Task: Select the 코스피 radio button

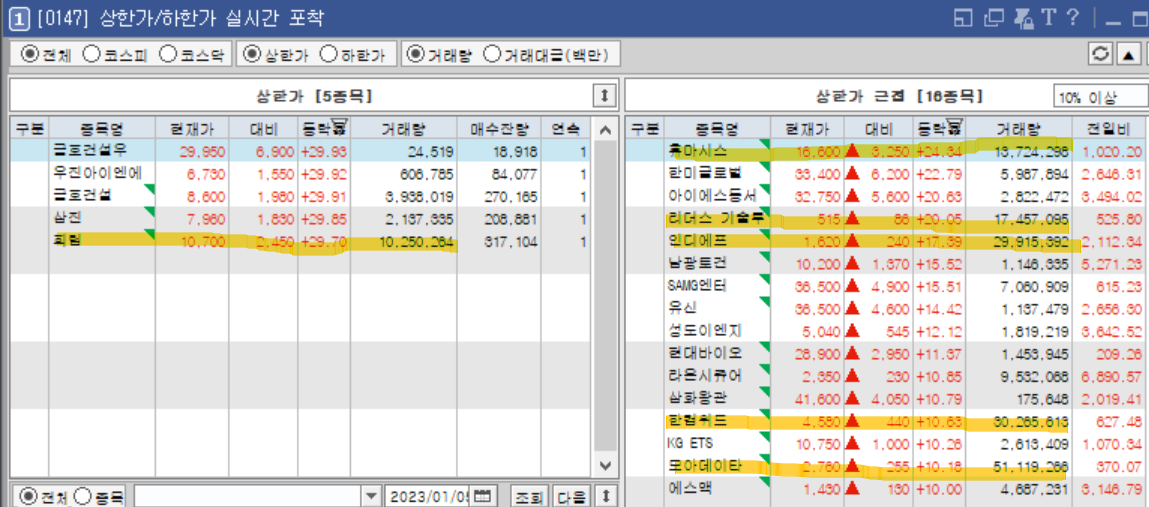Action: point(92,54)
